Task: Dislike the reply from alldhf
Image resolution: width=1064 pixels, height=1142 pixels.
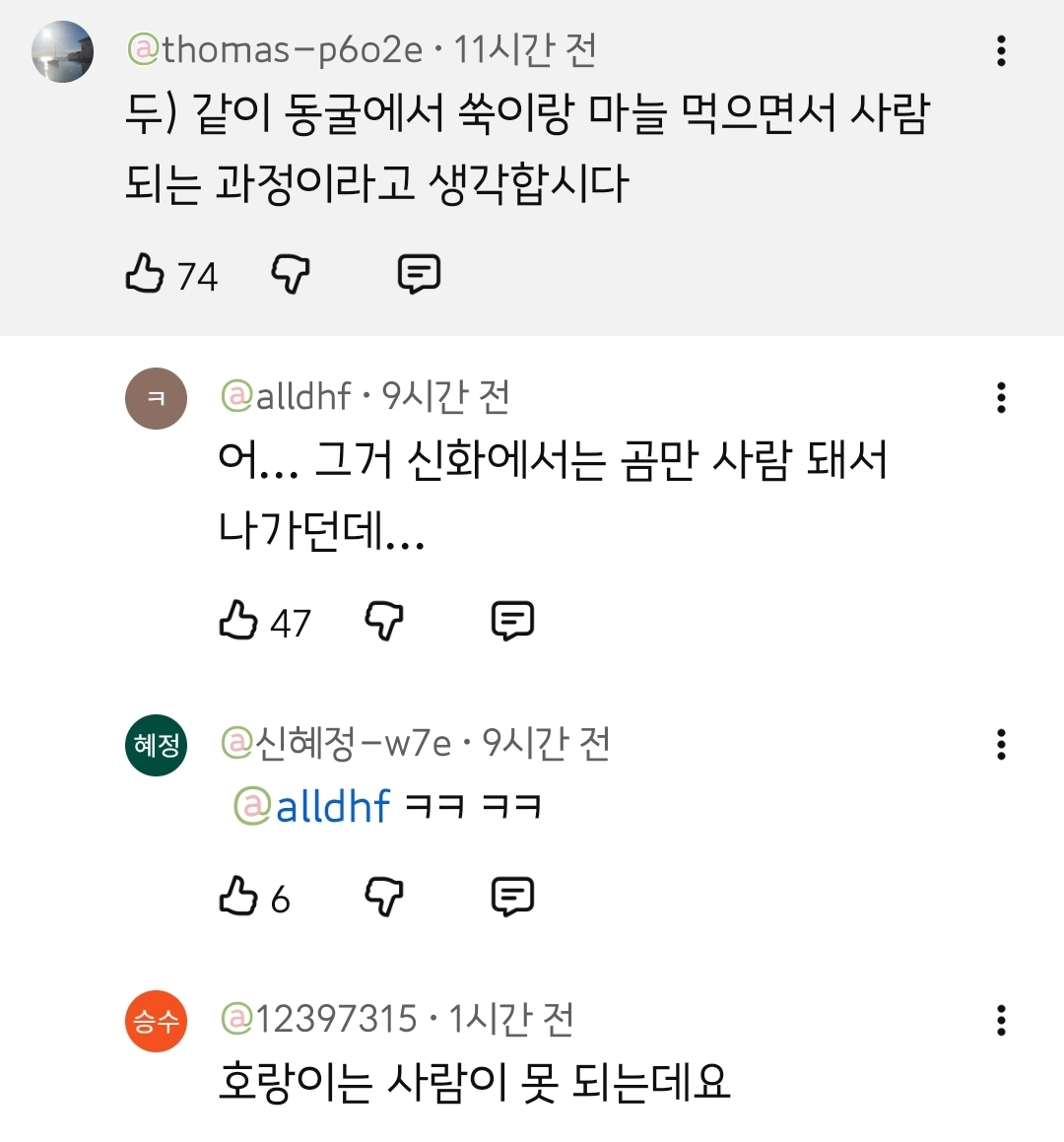Action: [x=384, y=621]
